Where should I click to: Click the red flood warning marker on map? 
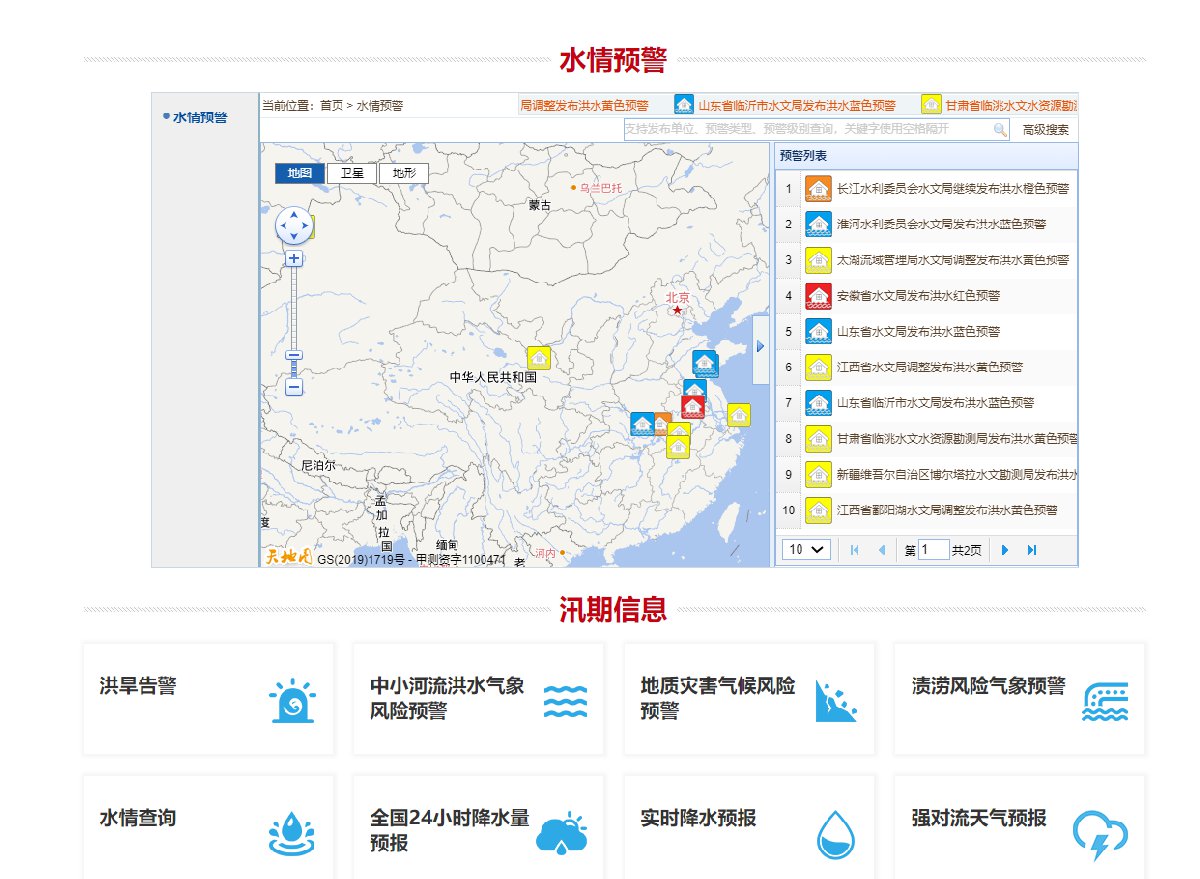[693, 406]
